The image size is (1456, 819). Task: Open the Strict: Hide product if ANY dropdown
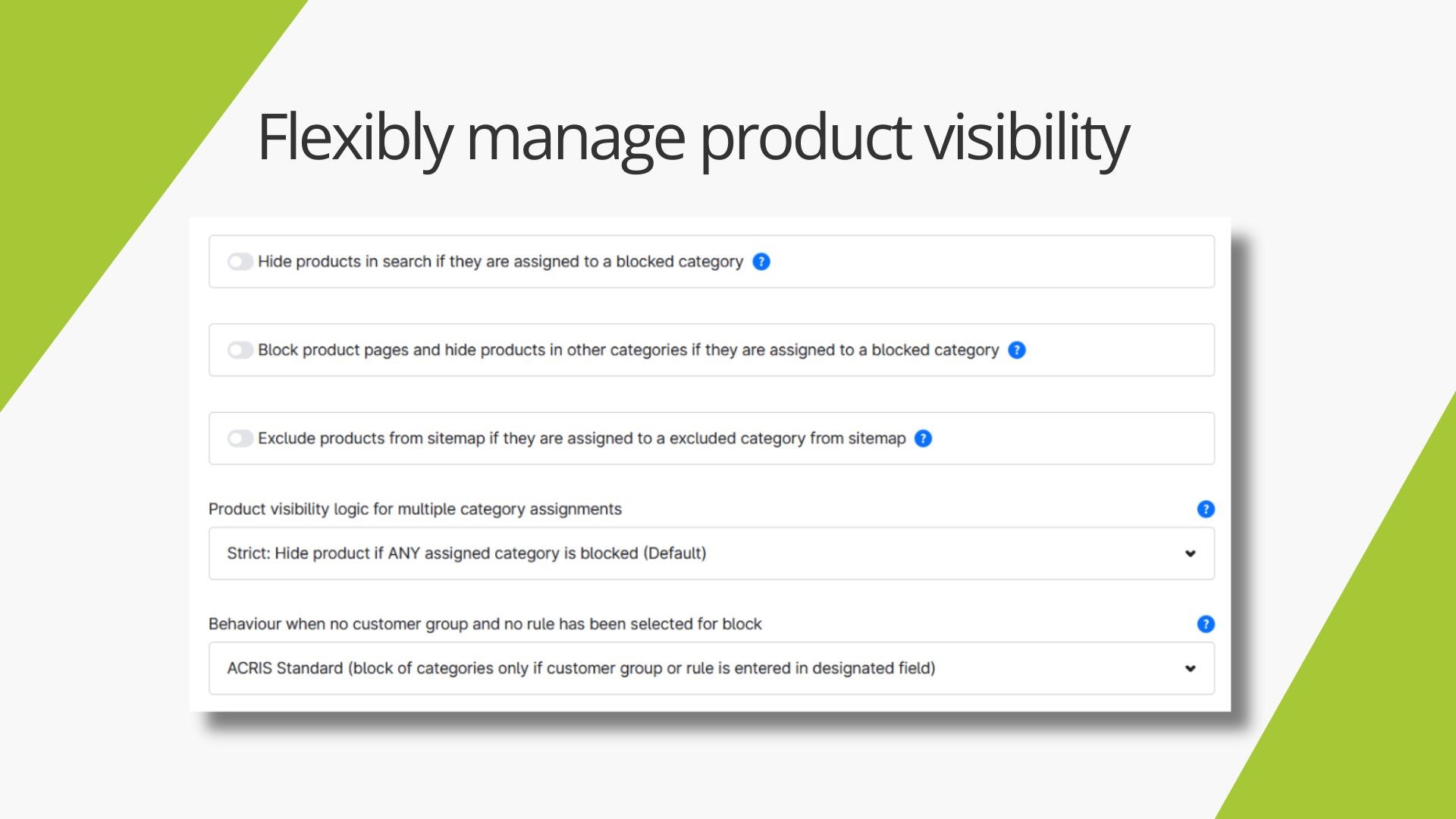coord(711,554)
